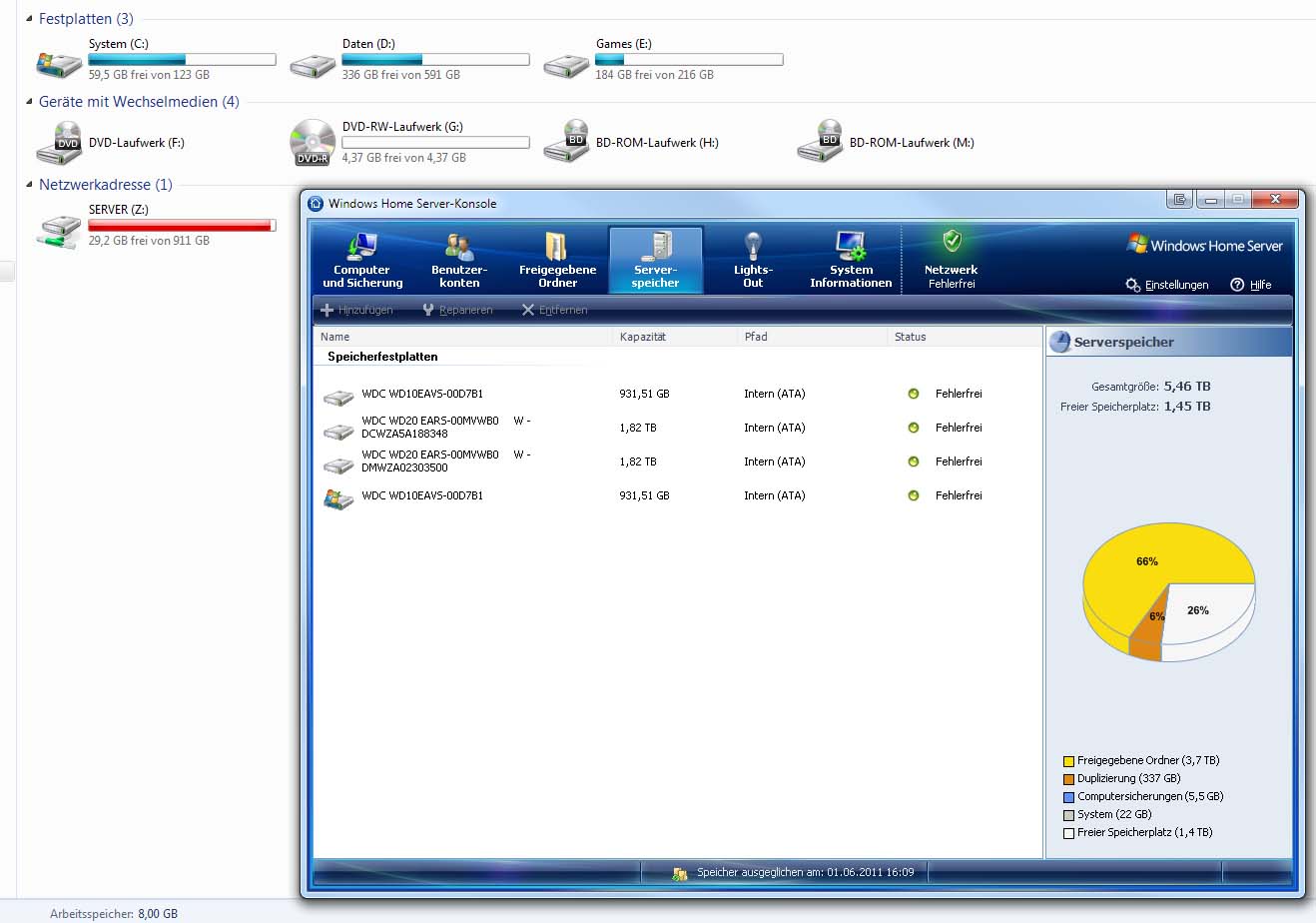
Task: Open the System Informationen icon
Action: click(851, 247)
